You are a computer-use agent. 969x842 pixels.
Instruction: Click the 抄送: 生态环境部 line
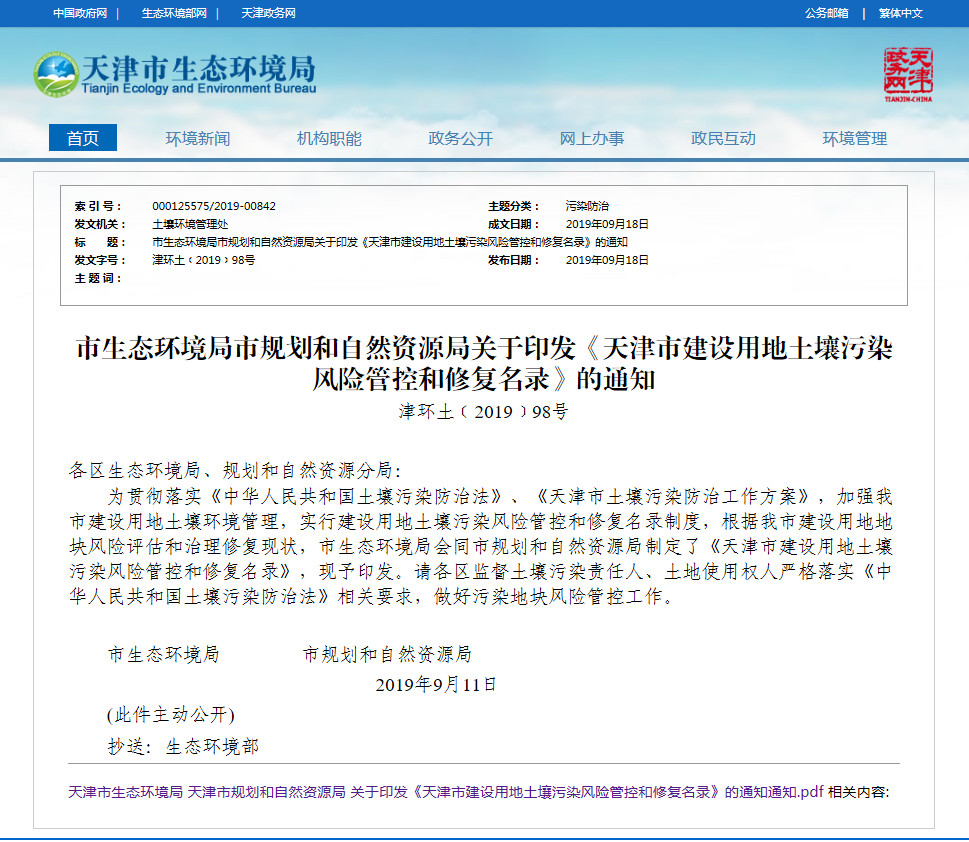(184, 746)
